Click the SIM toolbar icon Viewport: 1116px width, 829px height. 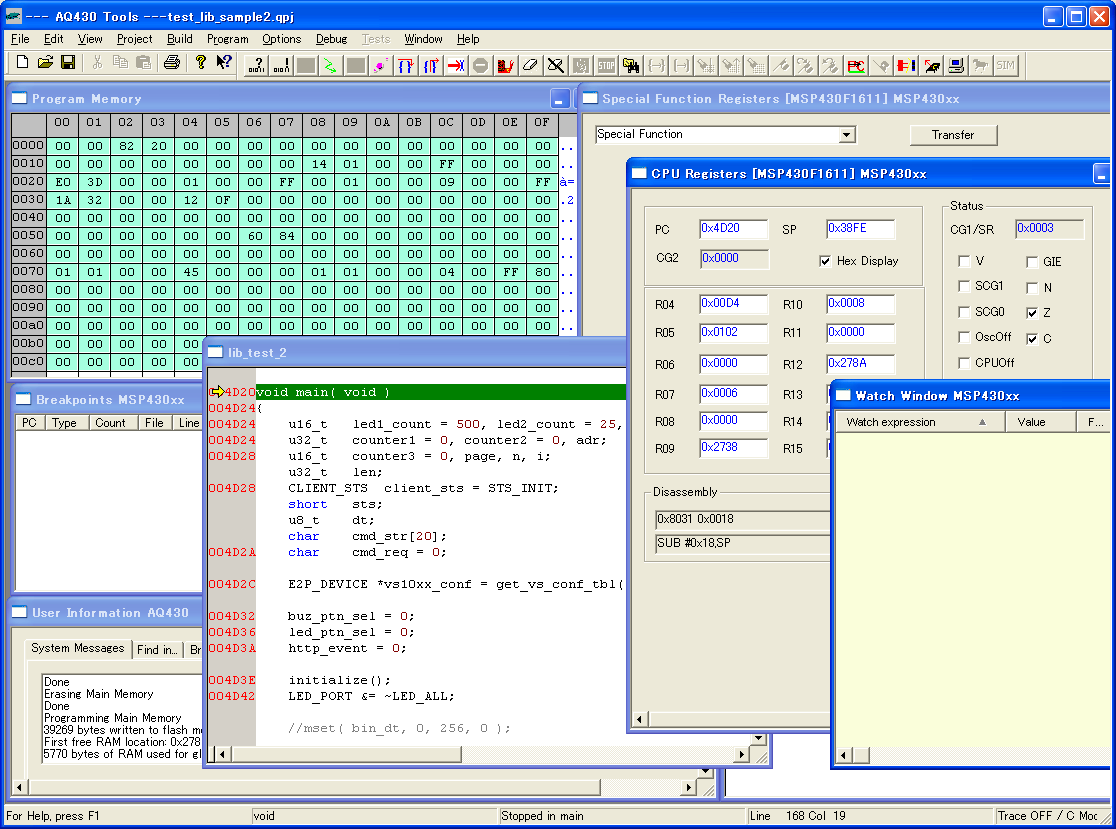[1006, 65]
